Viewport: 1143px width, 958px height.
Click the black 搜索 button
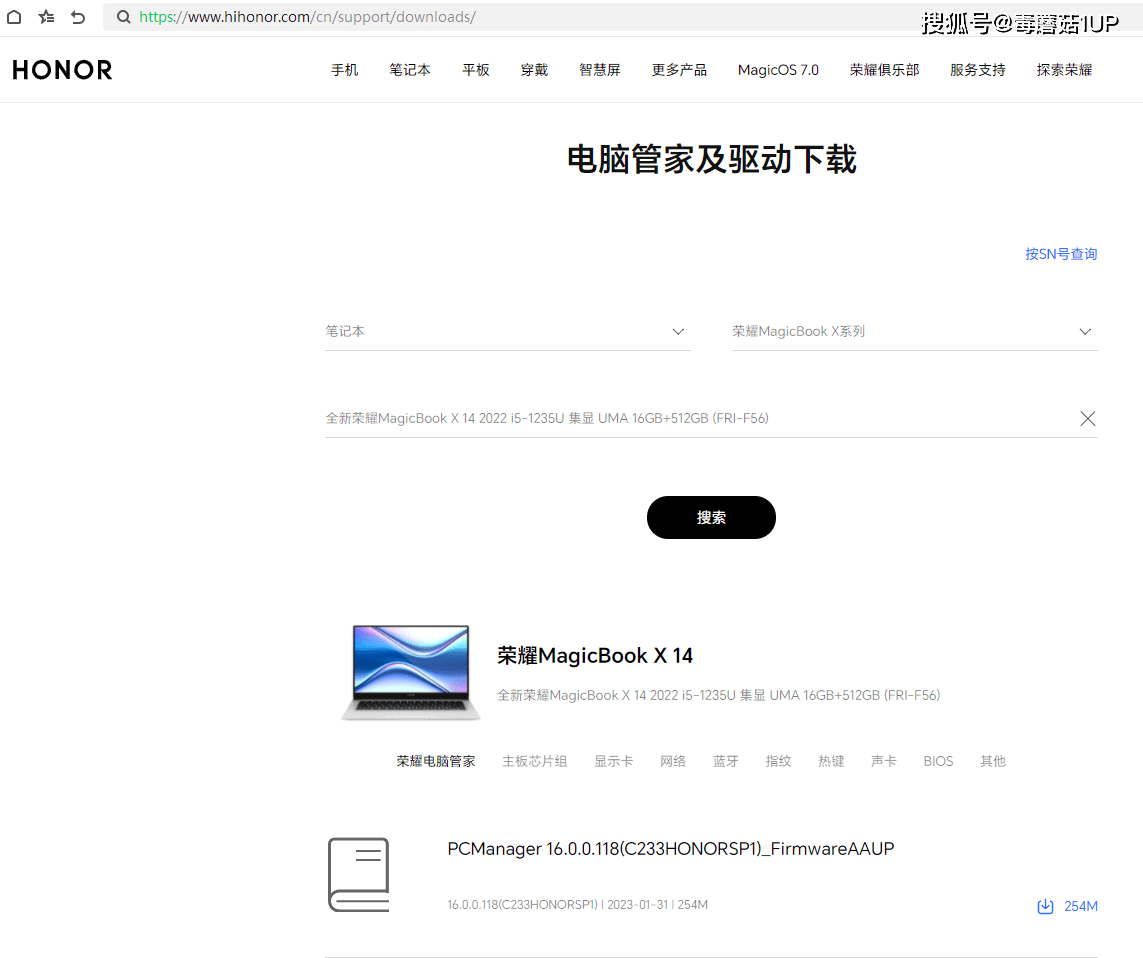(x=711, y=518)
